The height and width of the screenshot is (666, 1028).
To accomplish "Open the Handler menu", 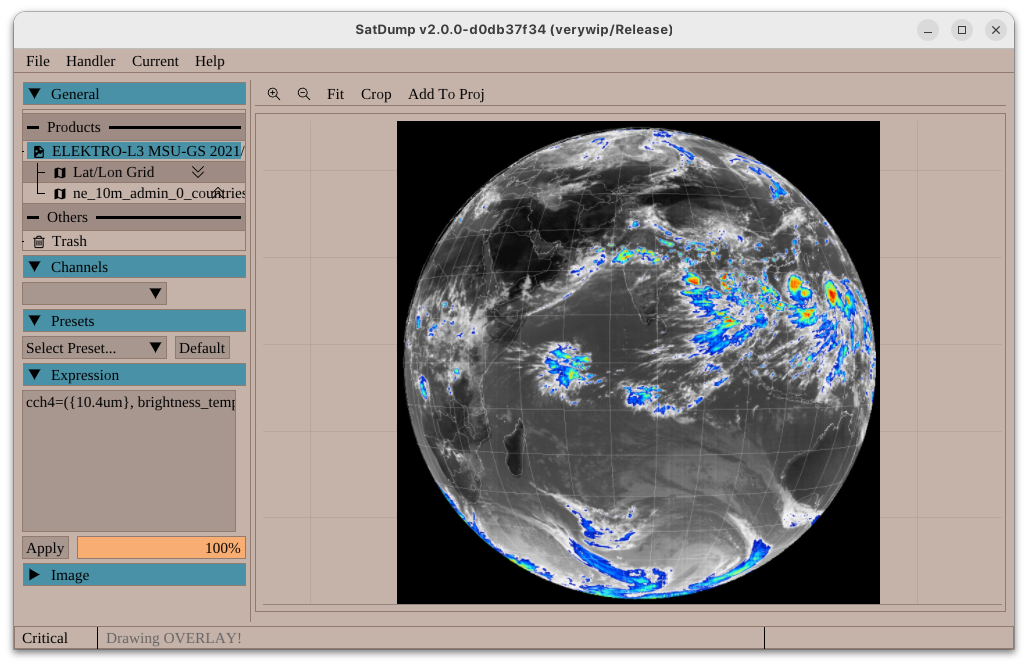I will (90, 61).
